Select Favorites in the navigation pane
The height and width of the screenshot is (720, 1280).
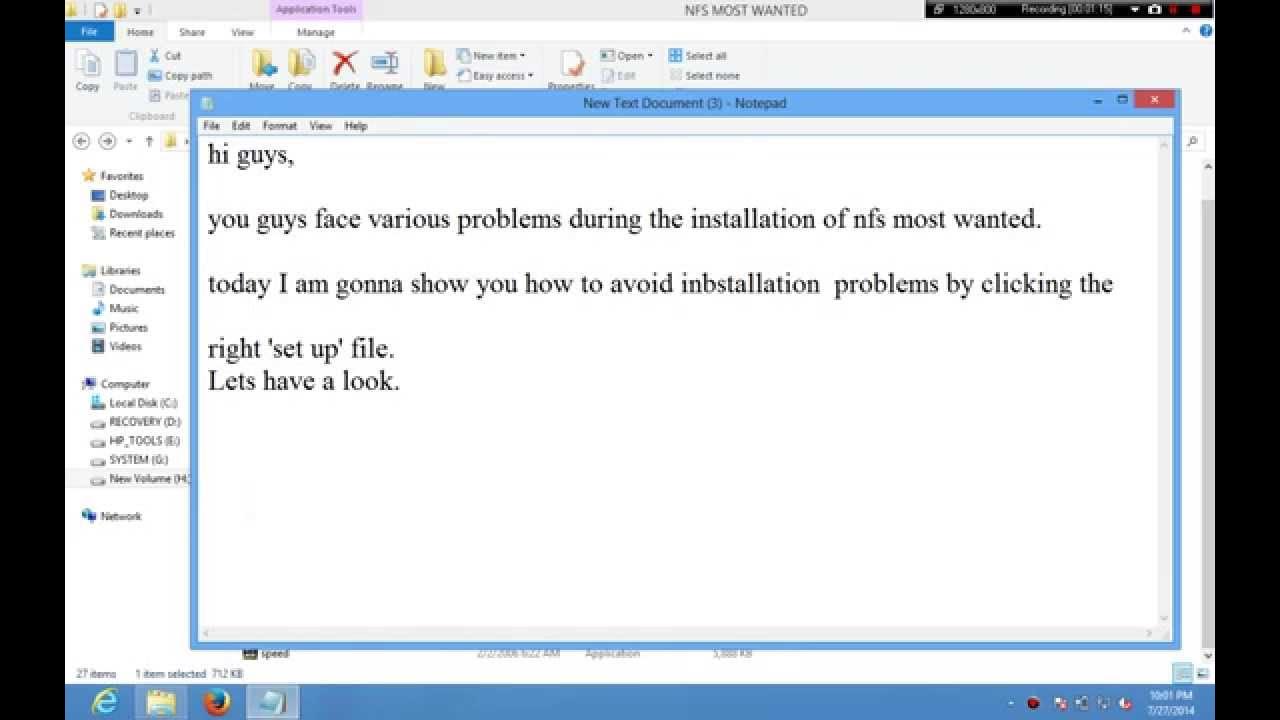(113, 176)
